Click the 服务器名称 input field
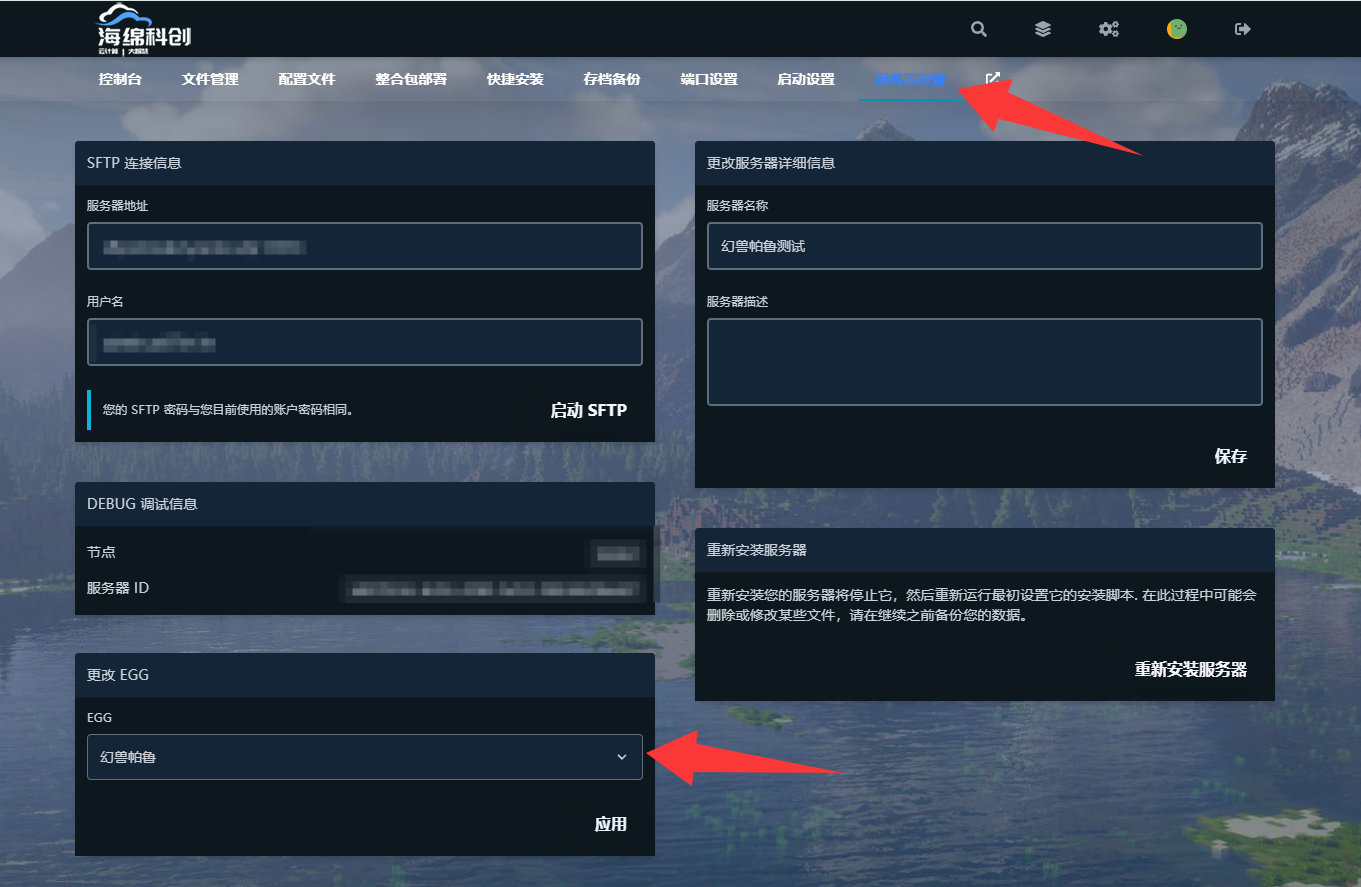Screen dimensions: 1361x887 pos(984,246)
